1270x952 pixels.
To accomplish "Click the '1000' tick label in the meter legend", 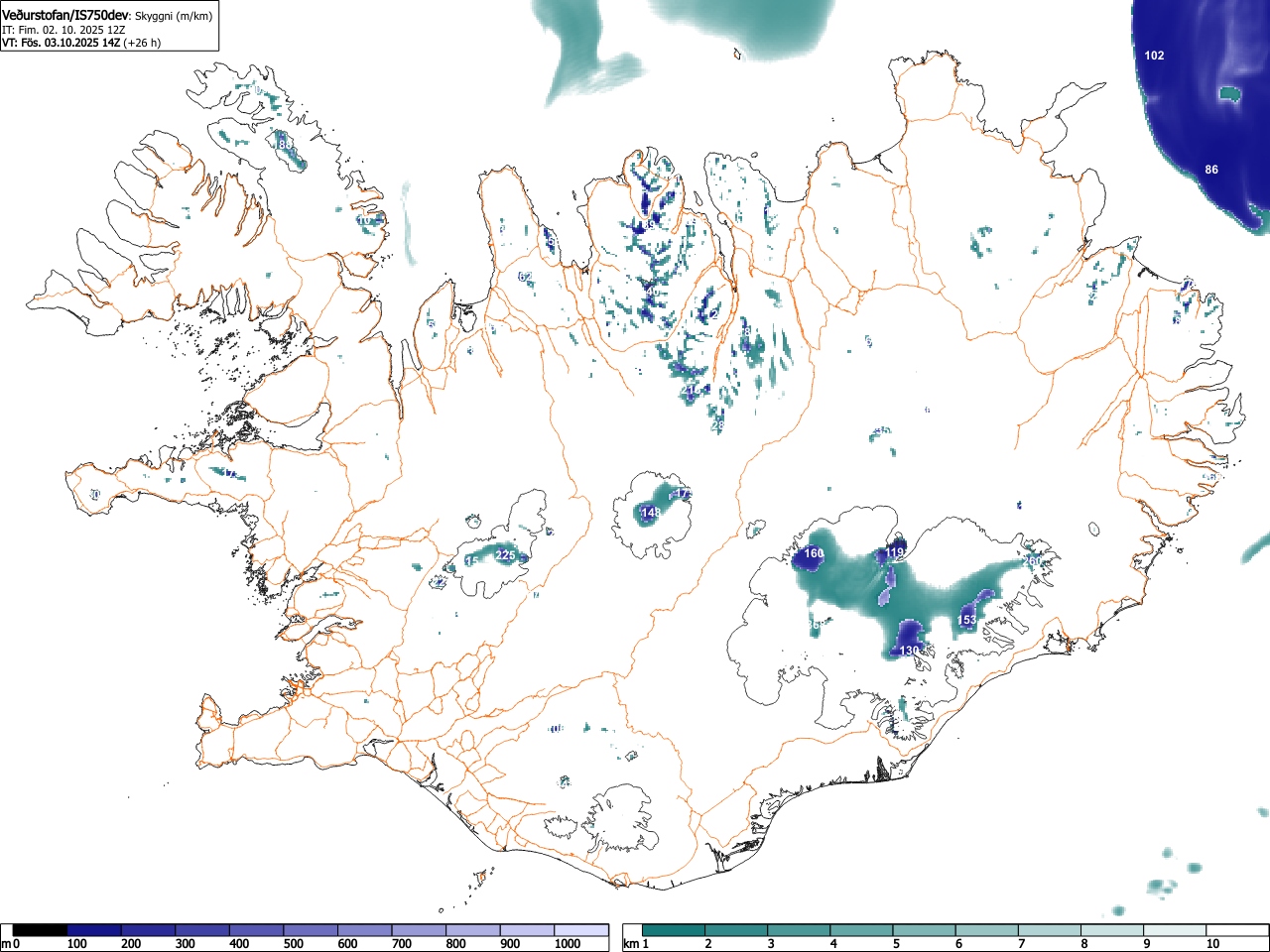I will click(x=568, y=944).
